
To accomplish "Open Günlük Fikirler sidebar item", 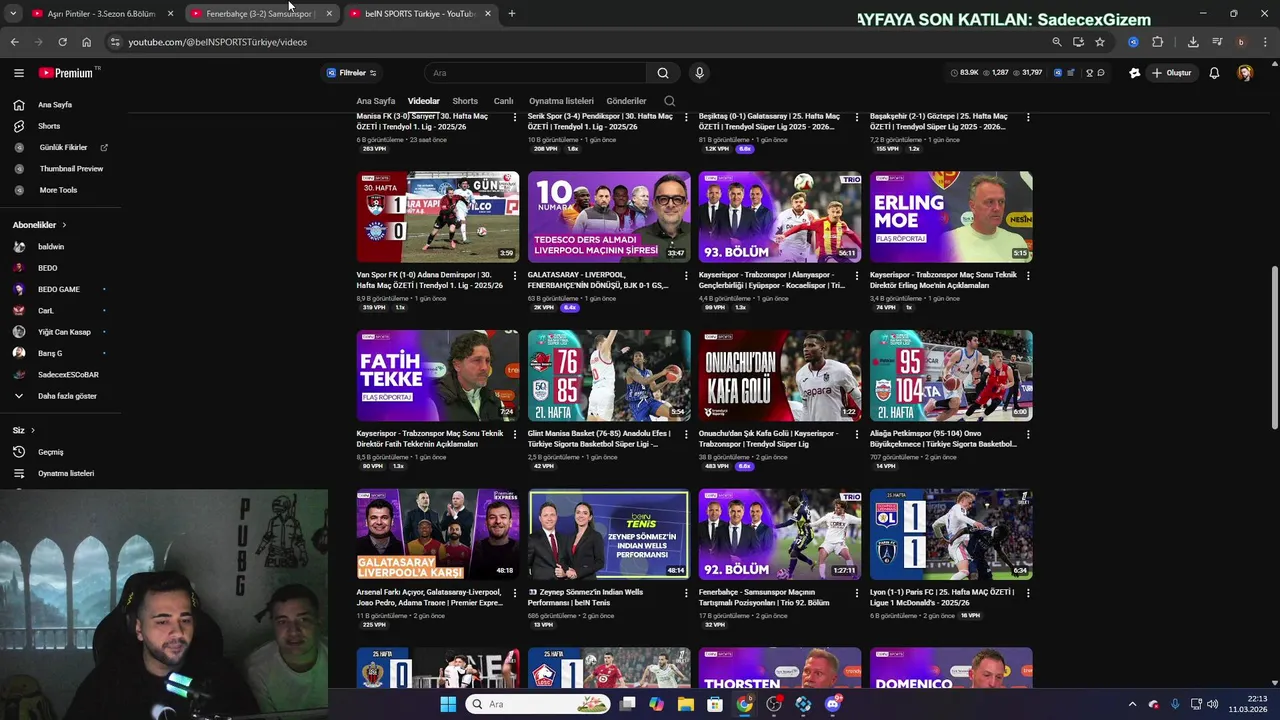I will (62, 148).
